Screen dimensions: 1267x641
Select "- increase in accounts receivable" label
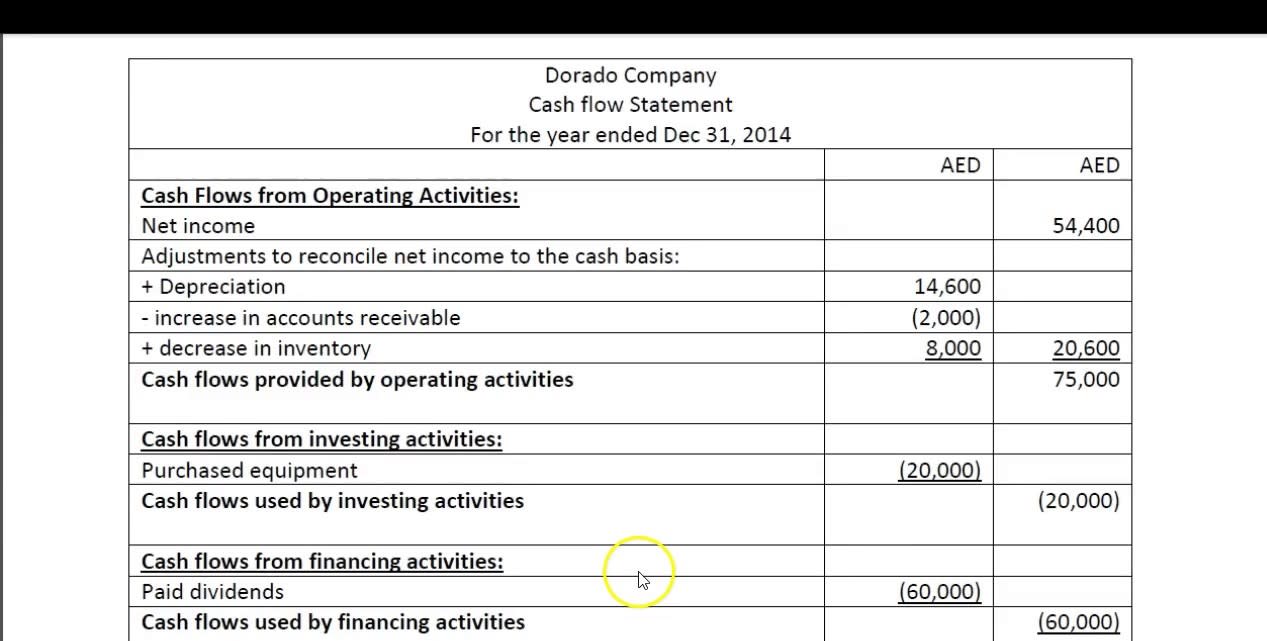click(x=301, y=318)
